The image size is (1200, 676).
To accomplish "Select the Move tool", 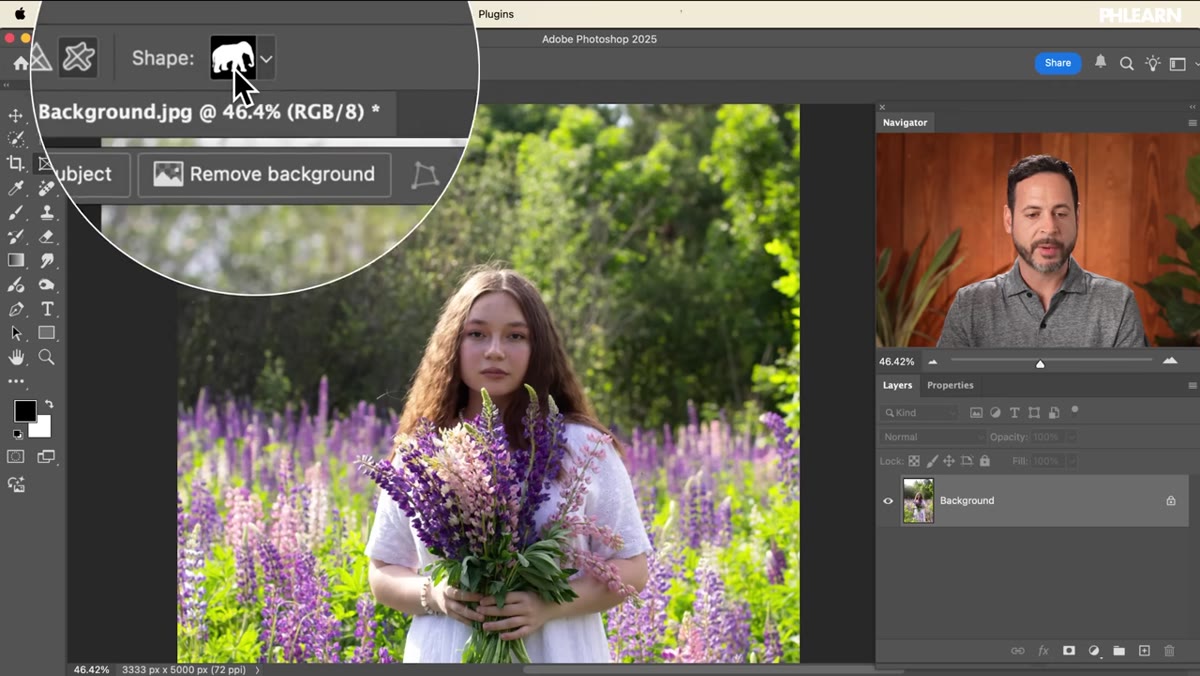I will click(16, 115).
